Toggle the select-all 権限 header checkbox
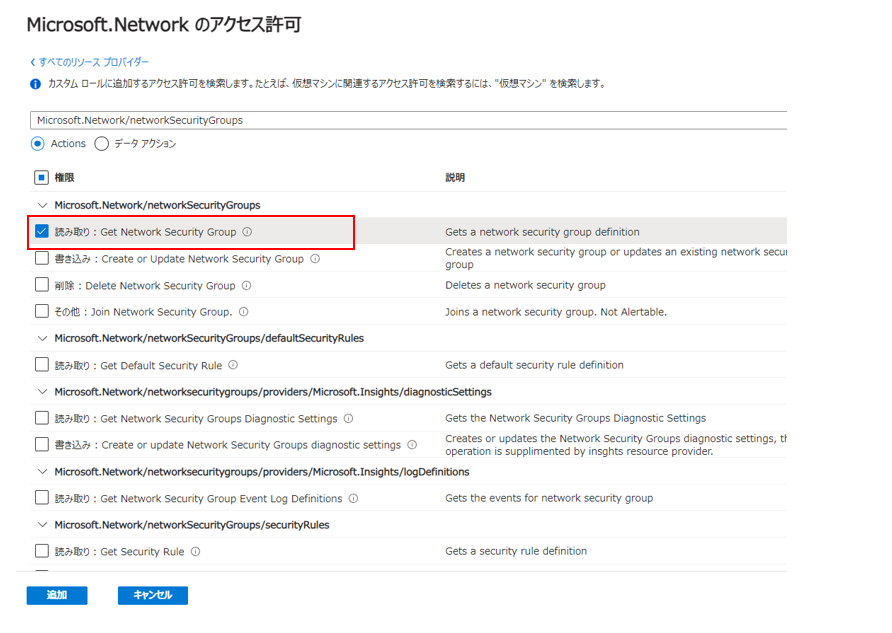The image size is (892, 633). pyautogui.click(x=41, y=177)
